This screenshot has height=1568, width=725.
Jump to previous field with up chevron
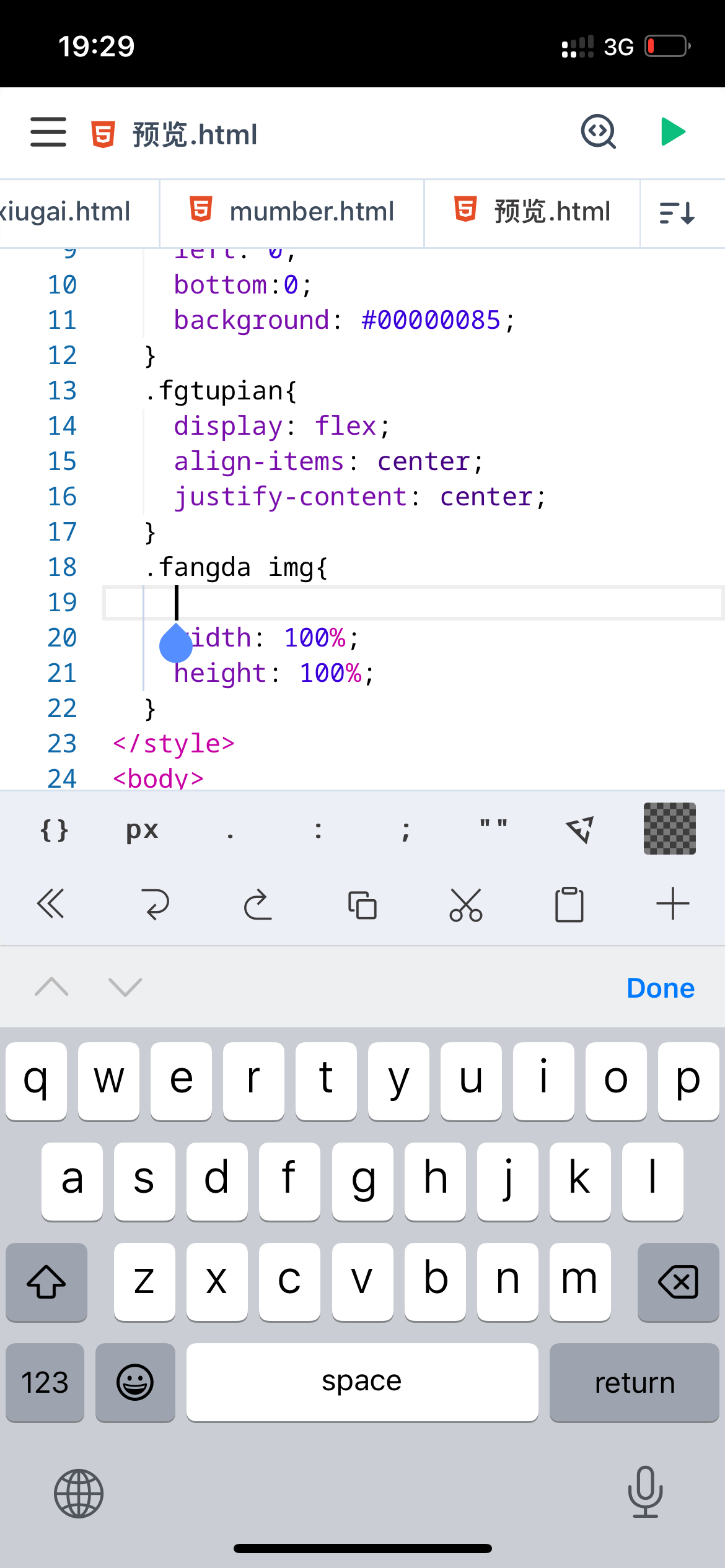click(52, 987)
